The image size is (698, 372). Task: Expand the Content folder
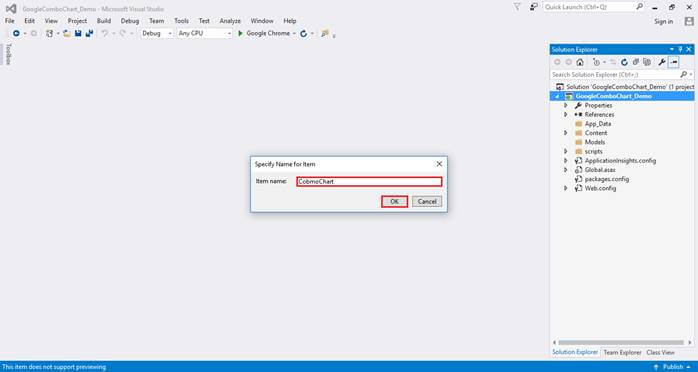click(x=566, y=133)
